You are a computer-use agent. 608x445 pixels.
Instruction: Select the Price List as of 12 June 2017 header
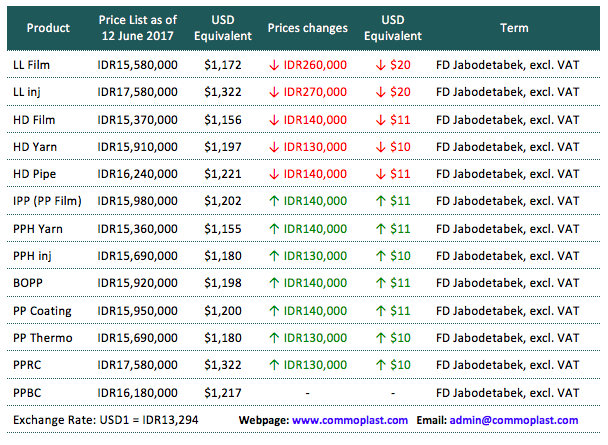138,28
